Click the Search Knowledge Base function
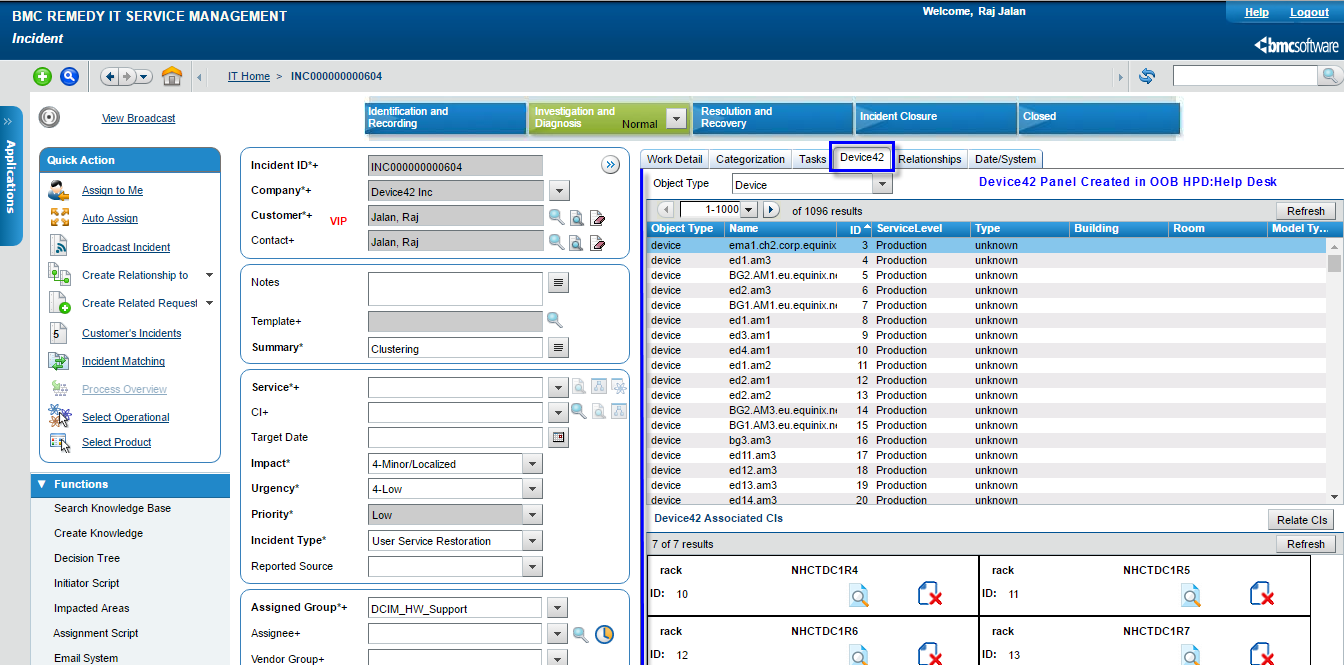 [112, 508]
